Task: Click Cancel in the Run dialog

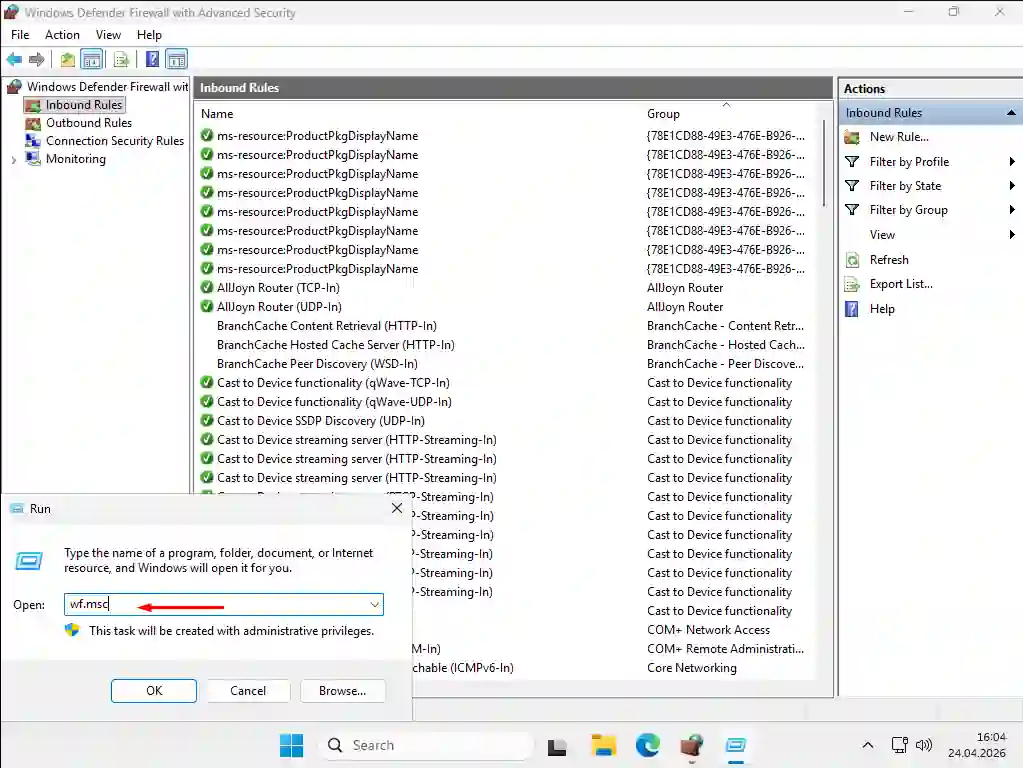Action: [x=248, y=690]
